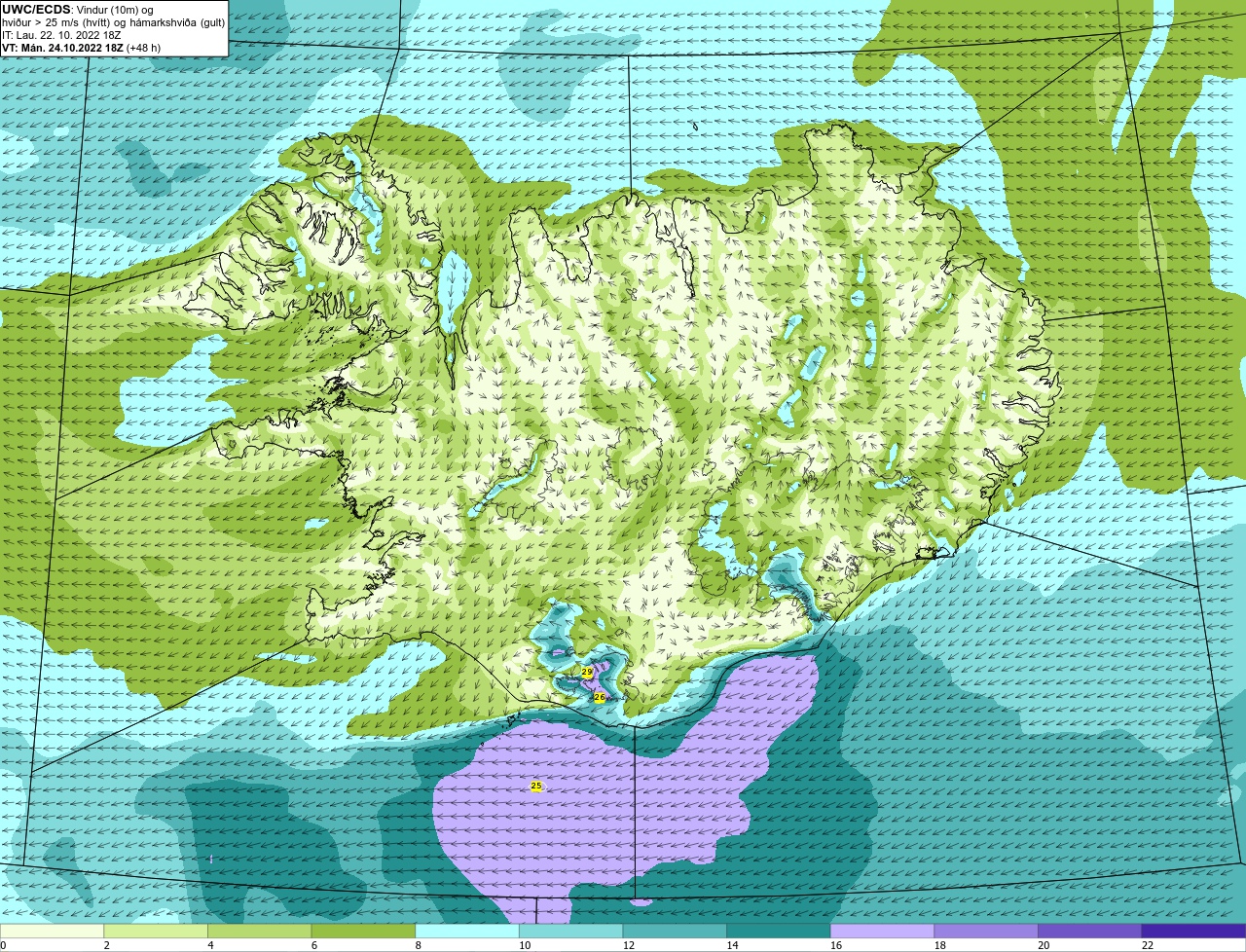Click the legend scale value 12

628,945
